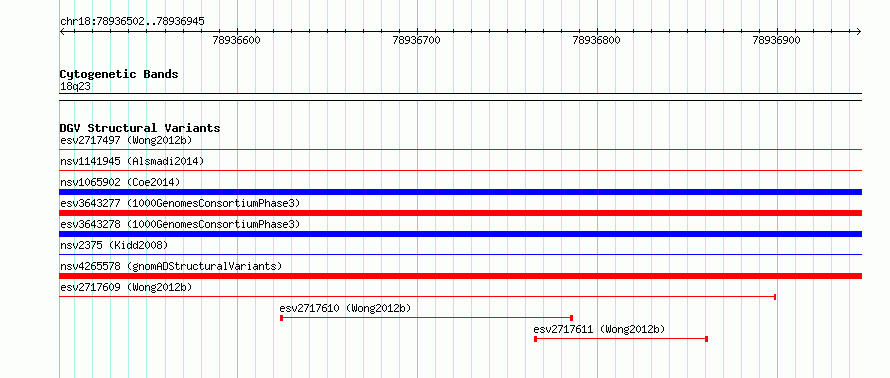Open variant nsv1141945 (Alsmadi2014) label
Viewport: 890px width, 378px height.
[132, 161]
